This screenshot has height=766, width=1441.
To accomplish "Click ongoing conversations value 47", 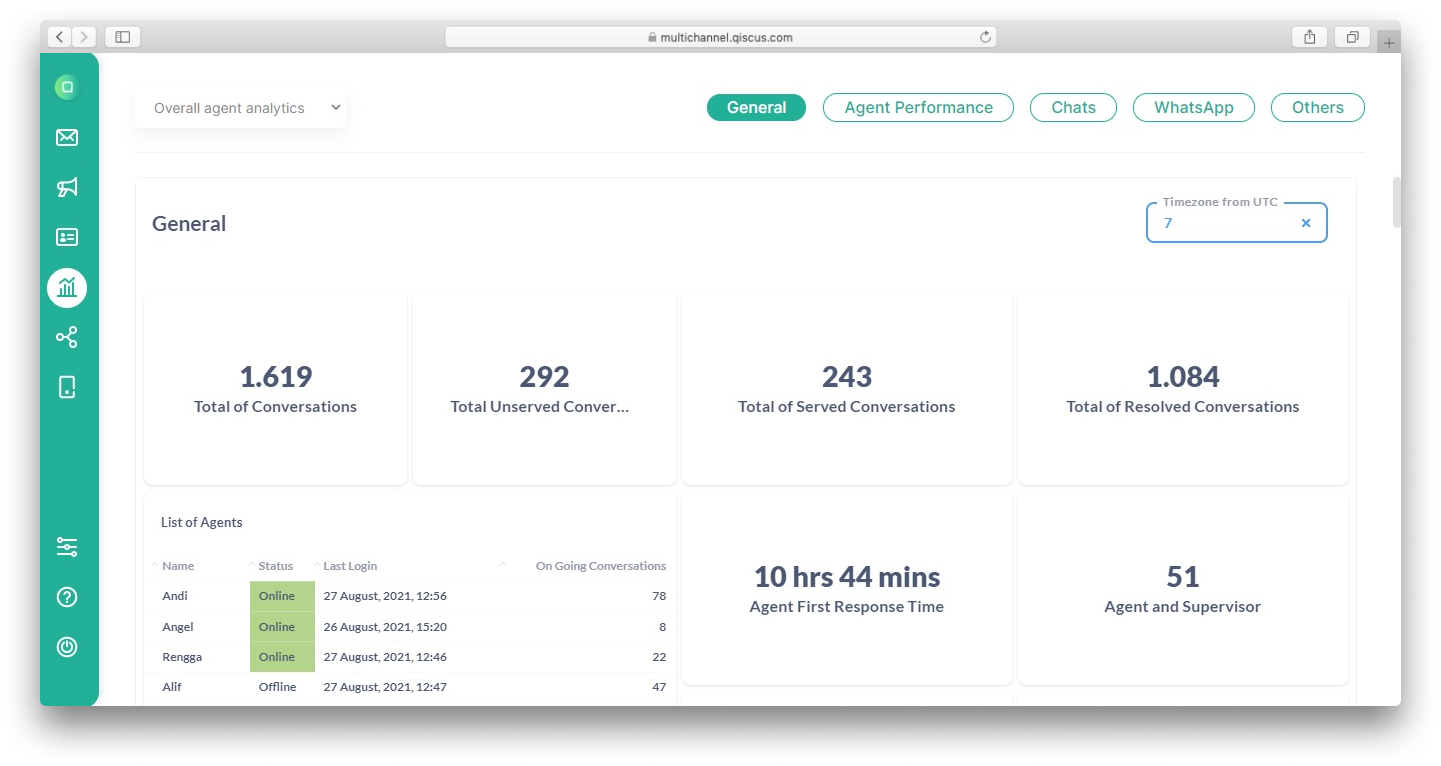I will [658, 687].
